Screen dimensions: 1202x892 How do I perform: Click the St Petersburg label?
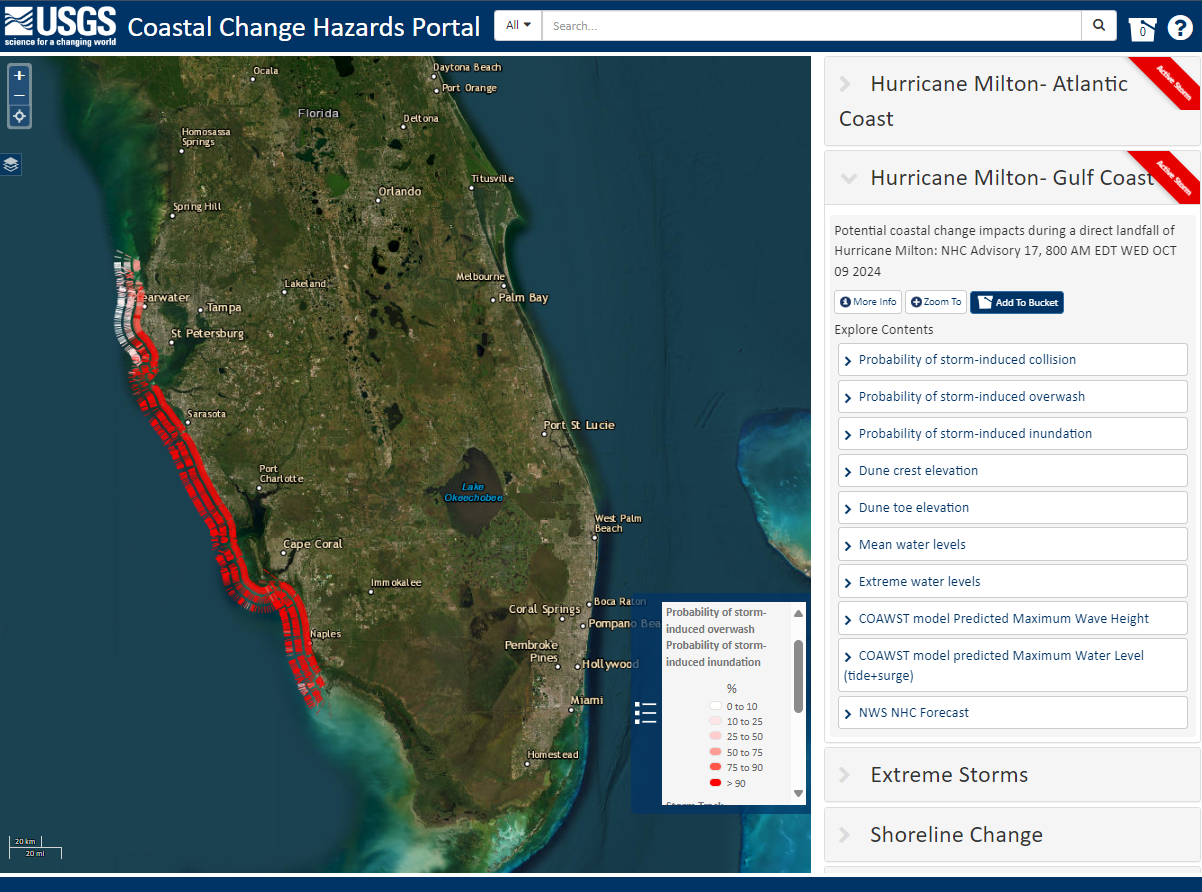click(207, 333)
